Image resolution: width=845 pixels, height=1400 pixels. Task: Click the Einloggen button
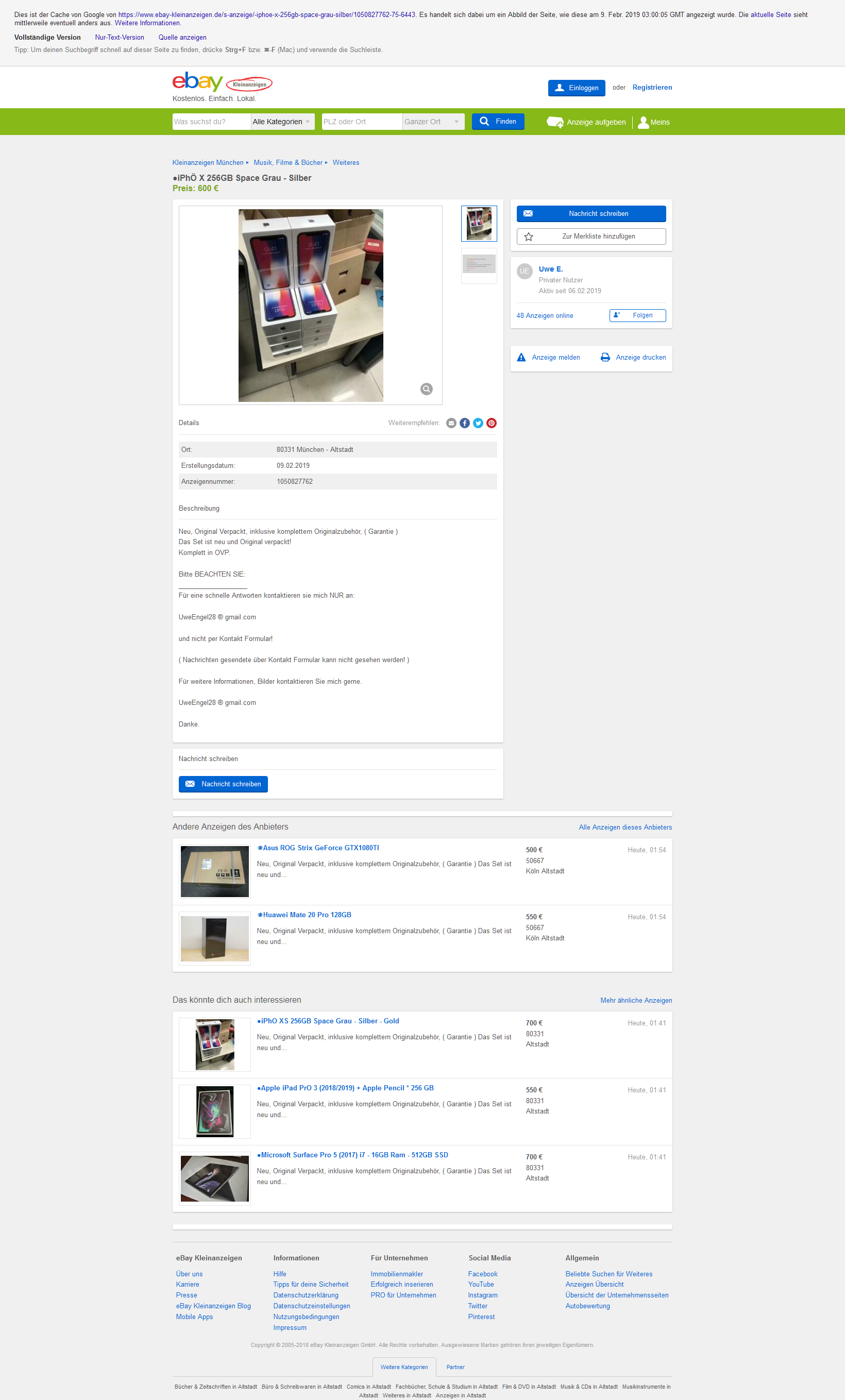(x=576, y=88)
